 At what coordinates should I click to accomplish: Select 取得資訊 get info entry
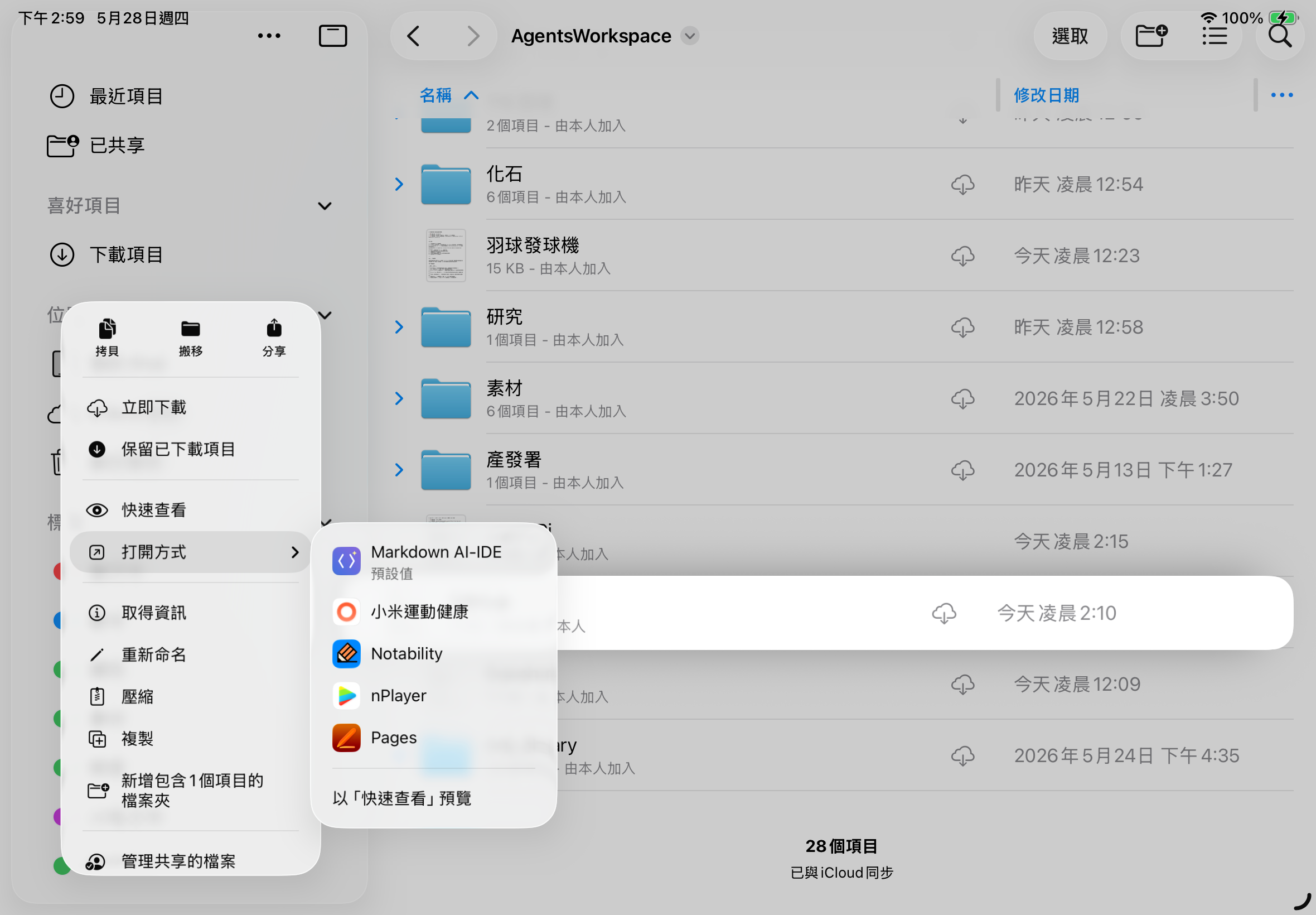click(x=191, y=612)
